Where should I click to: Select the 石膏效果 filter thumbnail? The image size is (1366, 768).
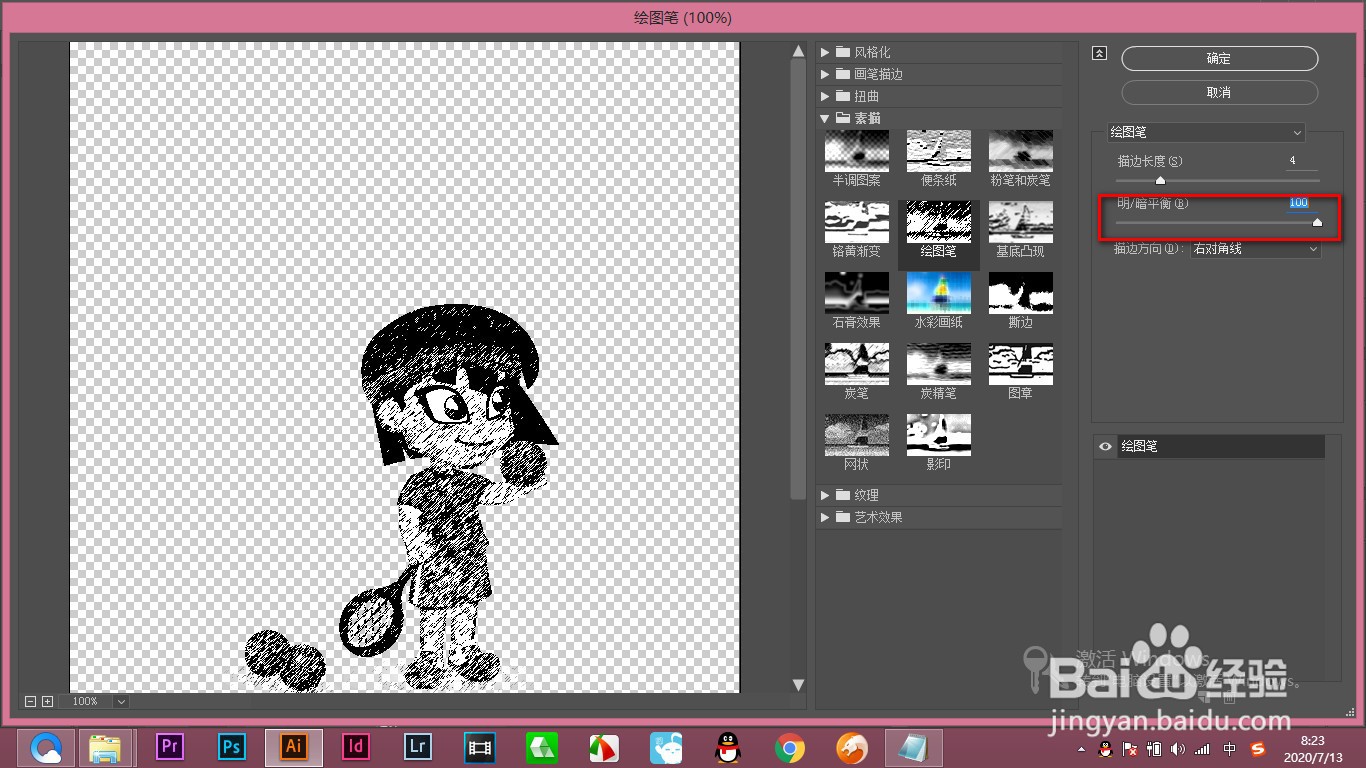click(856, 293)
